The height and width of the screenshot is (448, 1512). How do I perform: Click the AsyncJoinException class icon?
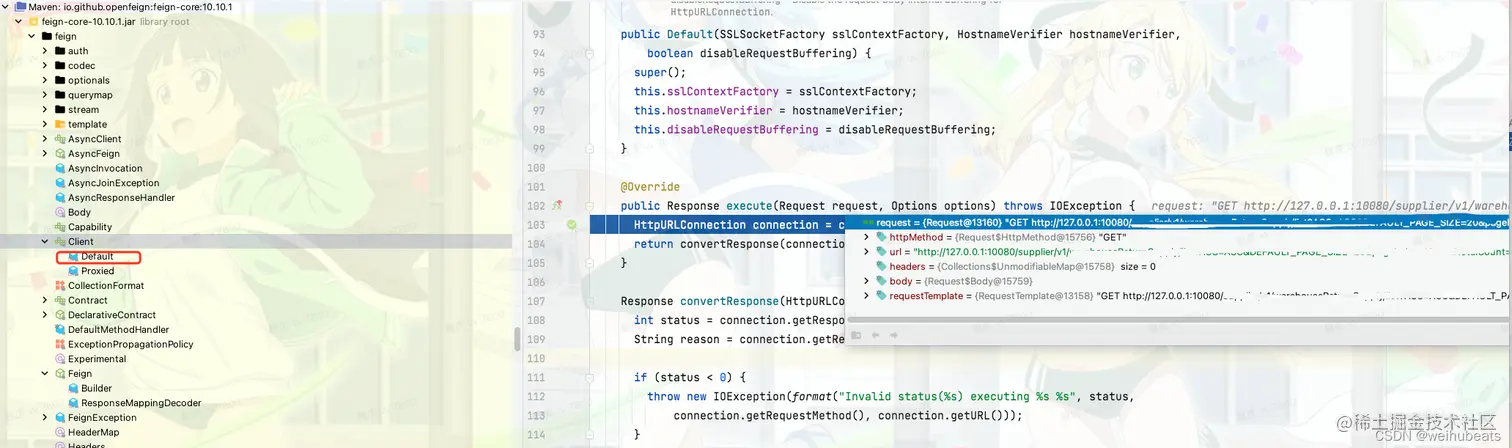tap(60, 183)
